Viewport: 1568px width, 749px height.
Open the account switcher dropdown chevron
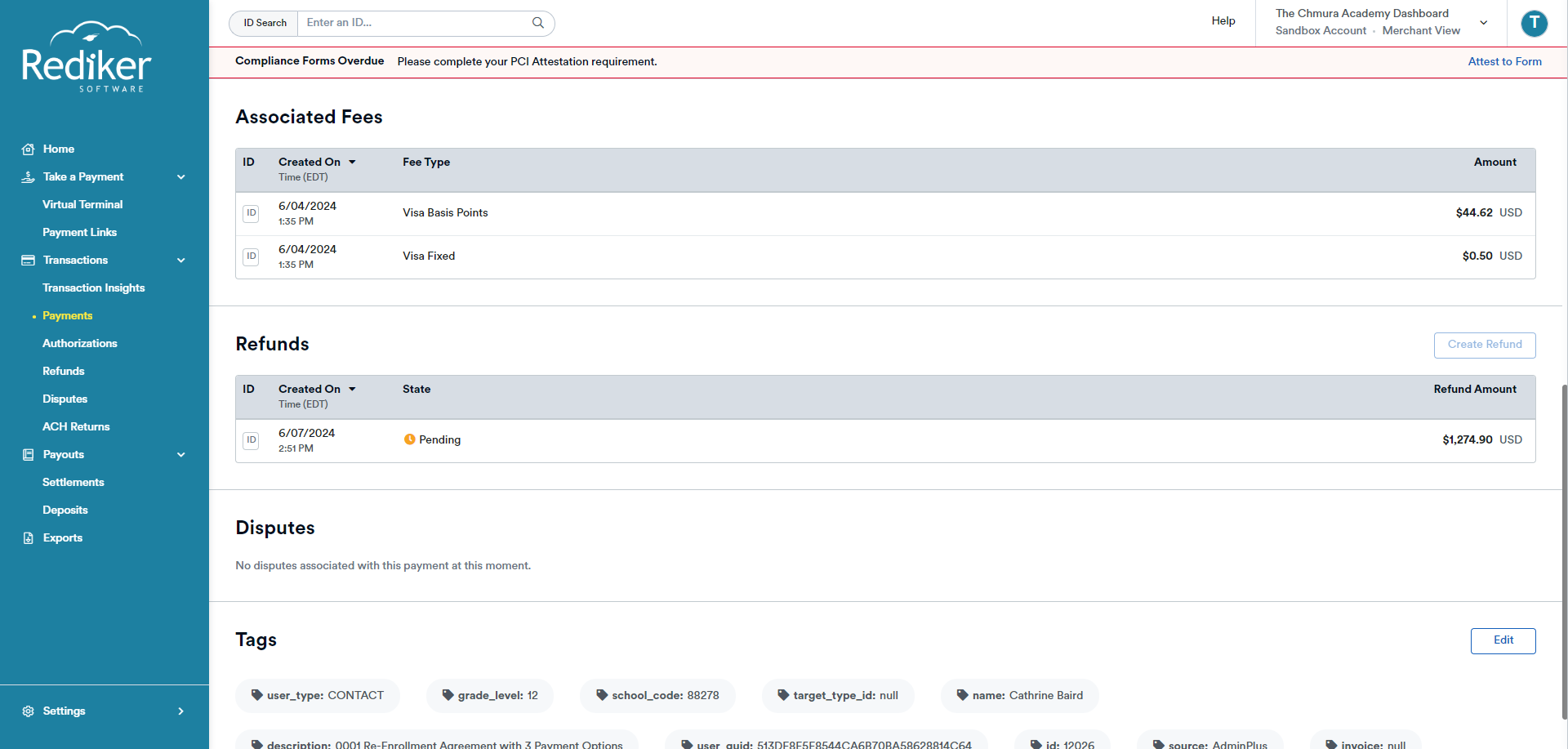click(x=1484, y=23)
